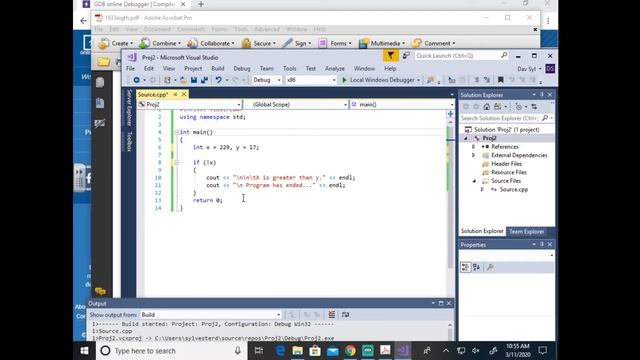Click the Property Pages wrench icon
The image size is (640, 360).
click(490, 267)
